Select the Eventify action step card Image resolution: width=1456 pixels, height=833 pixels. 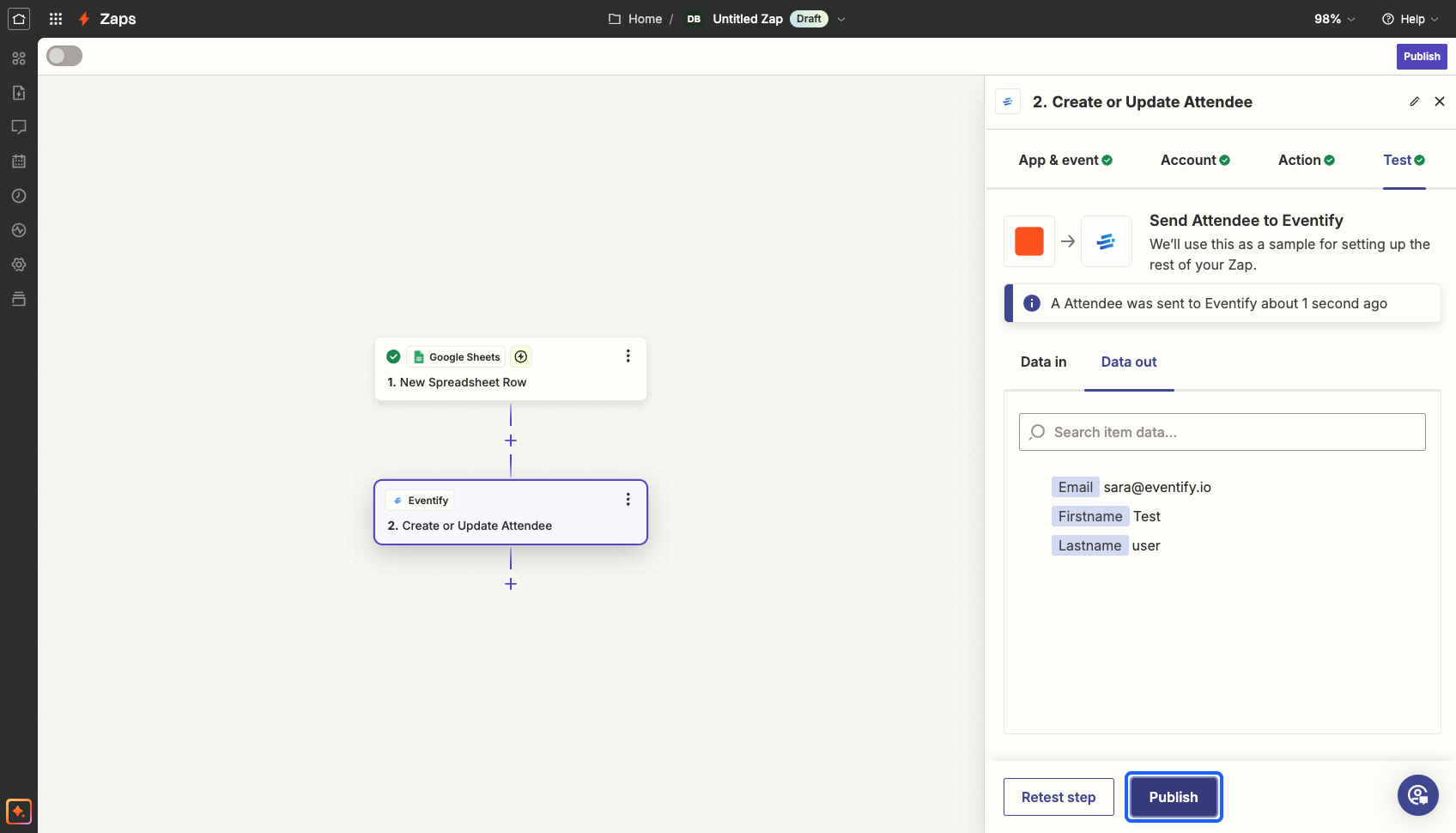(511, 512)
